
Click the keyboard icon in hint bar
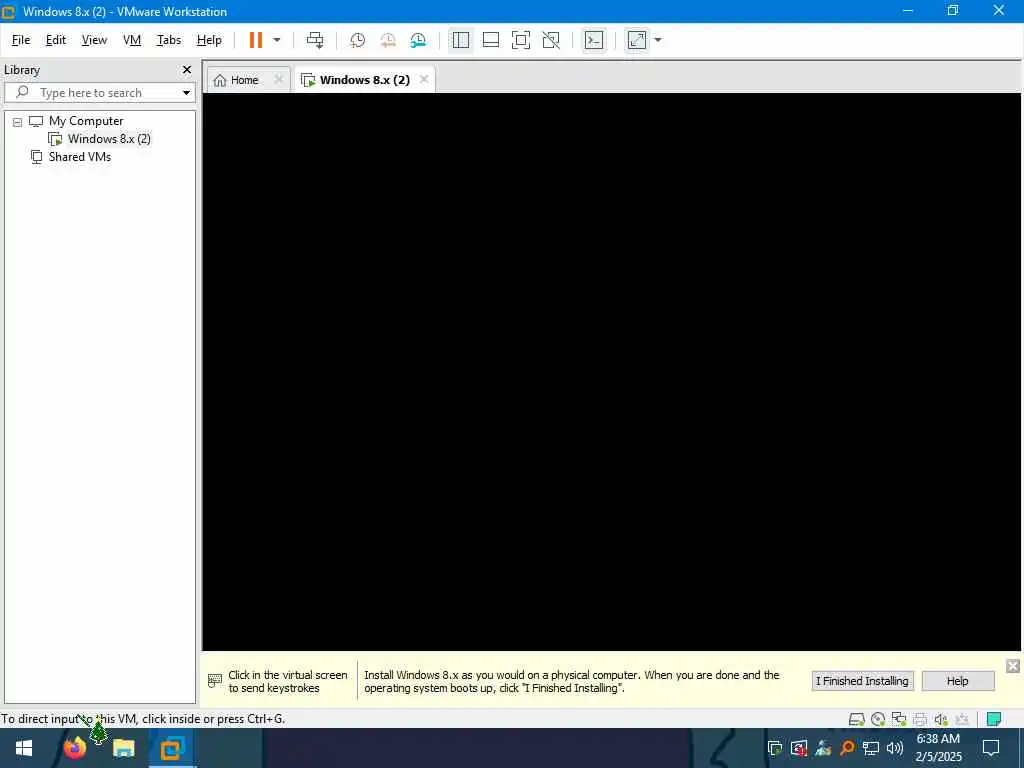214,681
